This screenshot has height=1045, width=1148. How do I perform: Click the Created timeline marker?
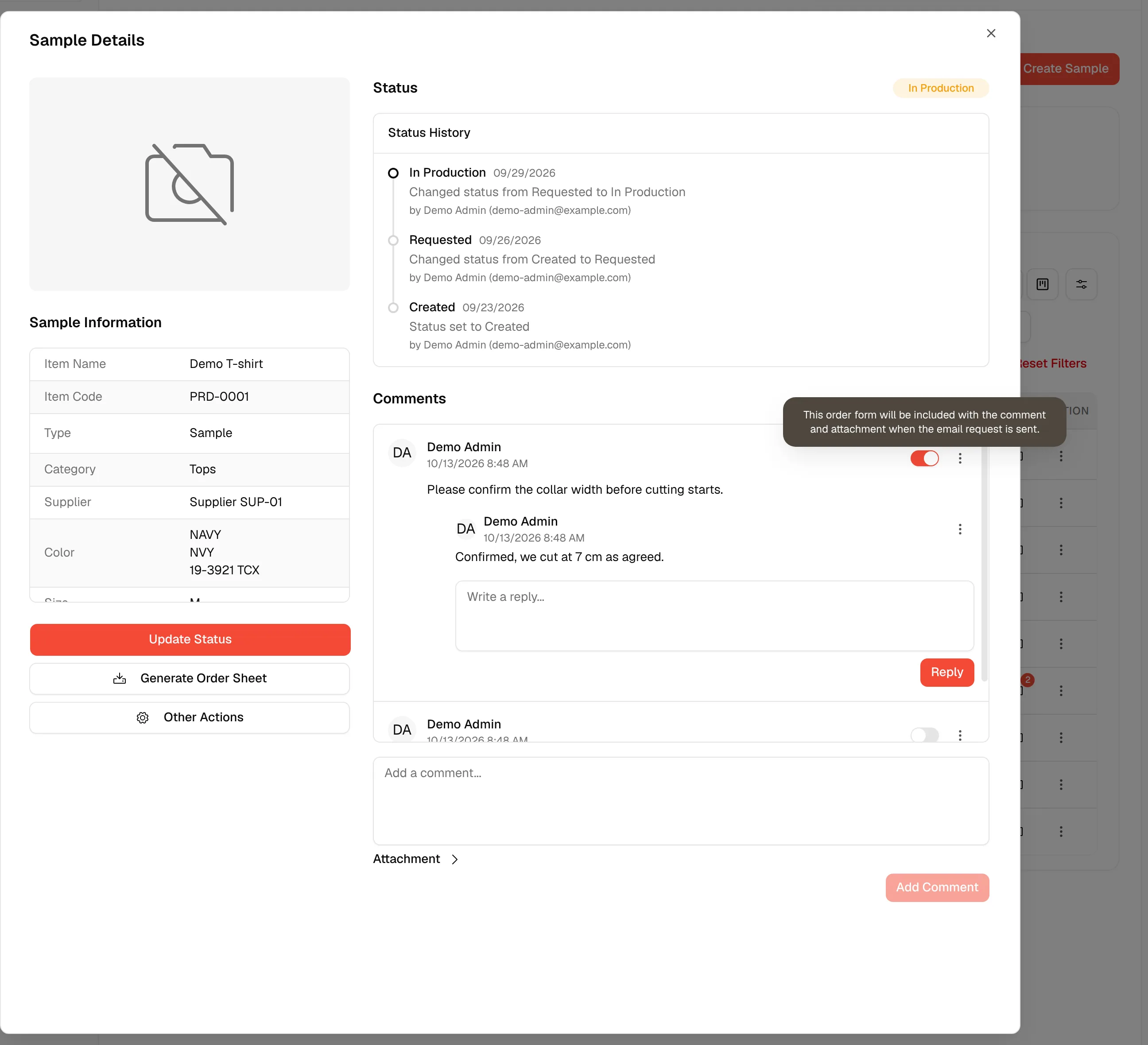coord(393,307)
